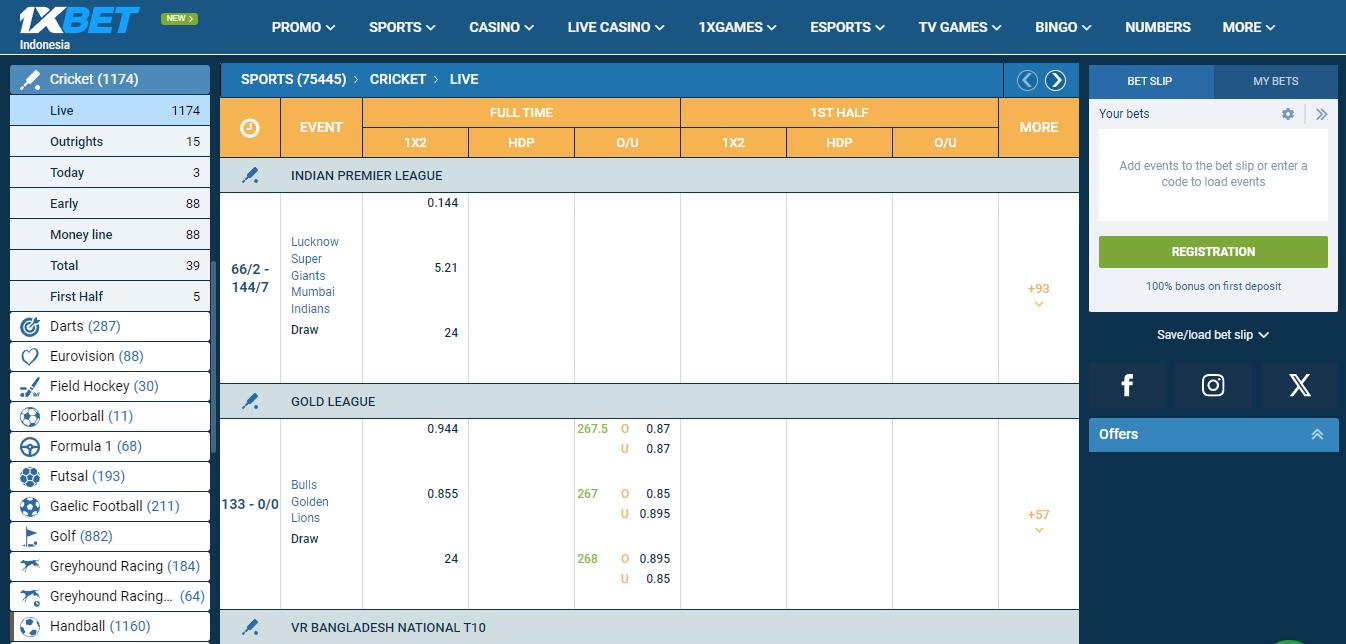1346x644 pixels.
Task: Select Outrights in cricket submenu
Action: click(110, 142)
